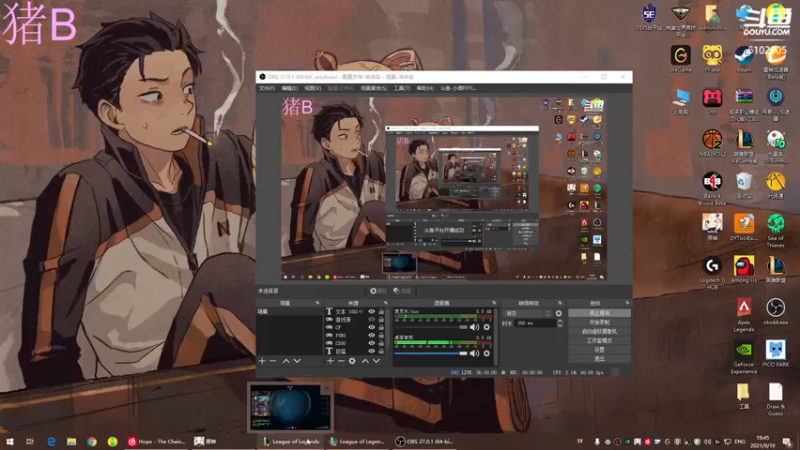
Task: Remove the selected scene with the minus icon
Action: click(x=273, y=361)
